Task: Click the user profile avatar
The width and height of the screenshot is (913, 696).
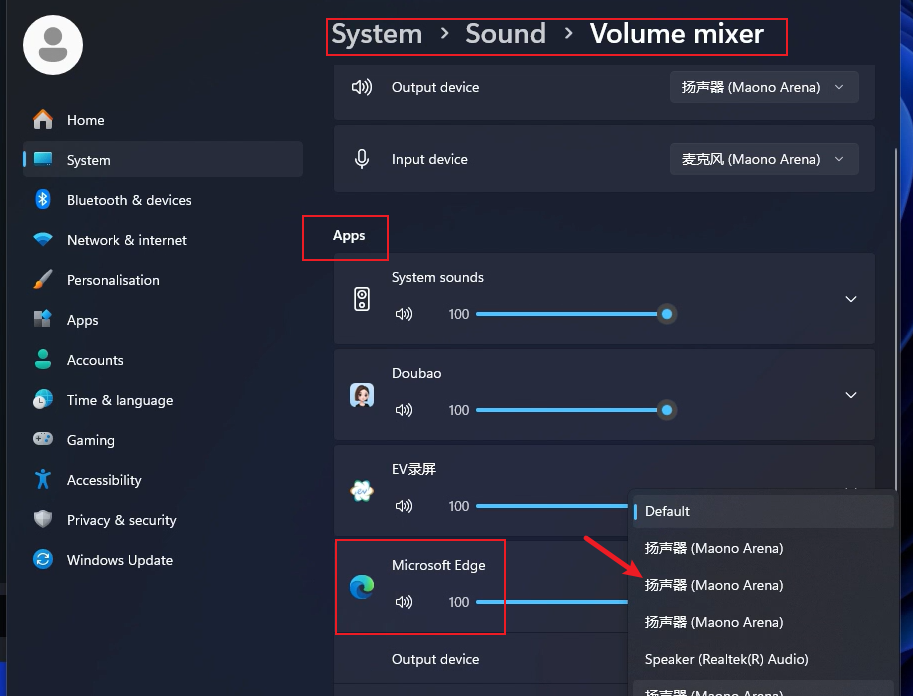Action: tap(53, 45)
